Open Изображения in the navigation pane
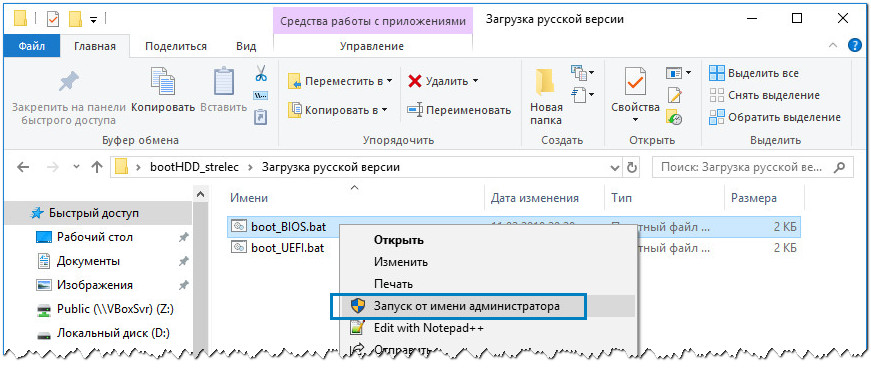This screenshot has height=368, width=871. (94, 285)
